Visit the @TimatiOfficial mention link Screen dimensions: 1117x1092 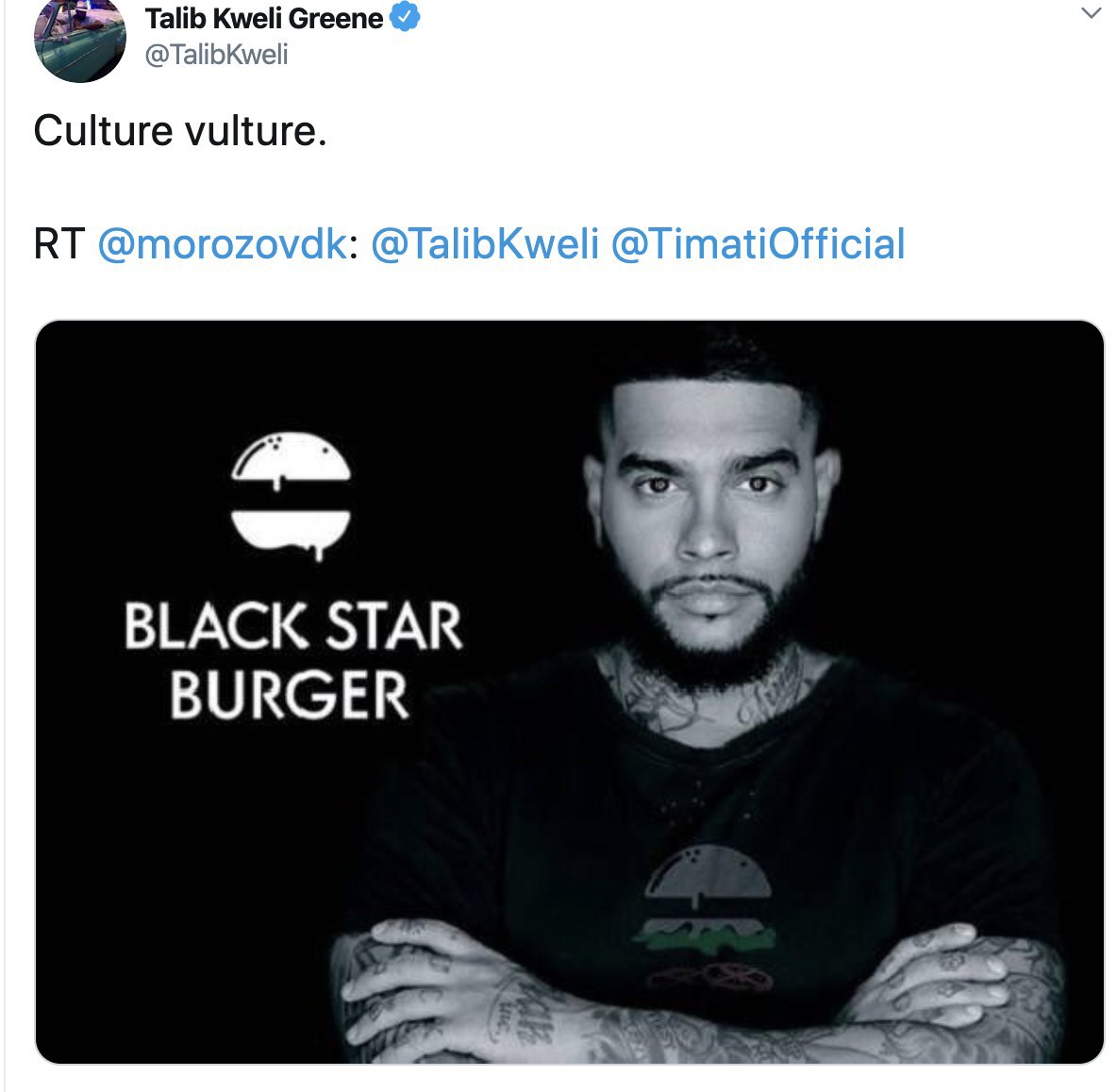tap(759, 243)
